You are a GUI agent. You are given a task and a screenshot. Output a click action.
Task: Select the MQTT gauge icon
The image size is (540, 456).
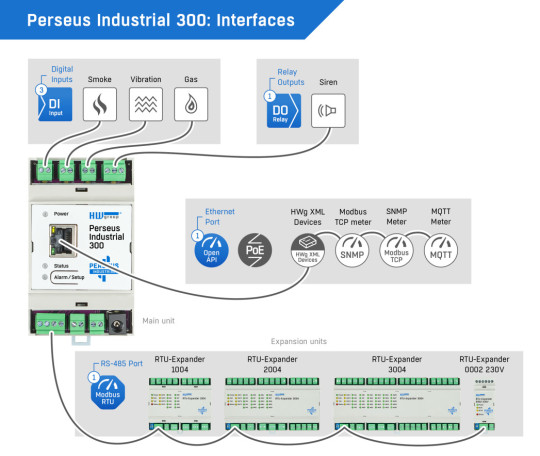click(441, 250)
